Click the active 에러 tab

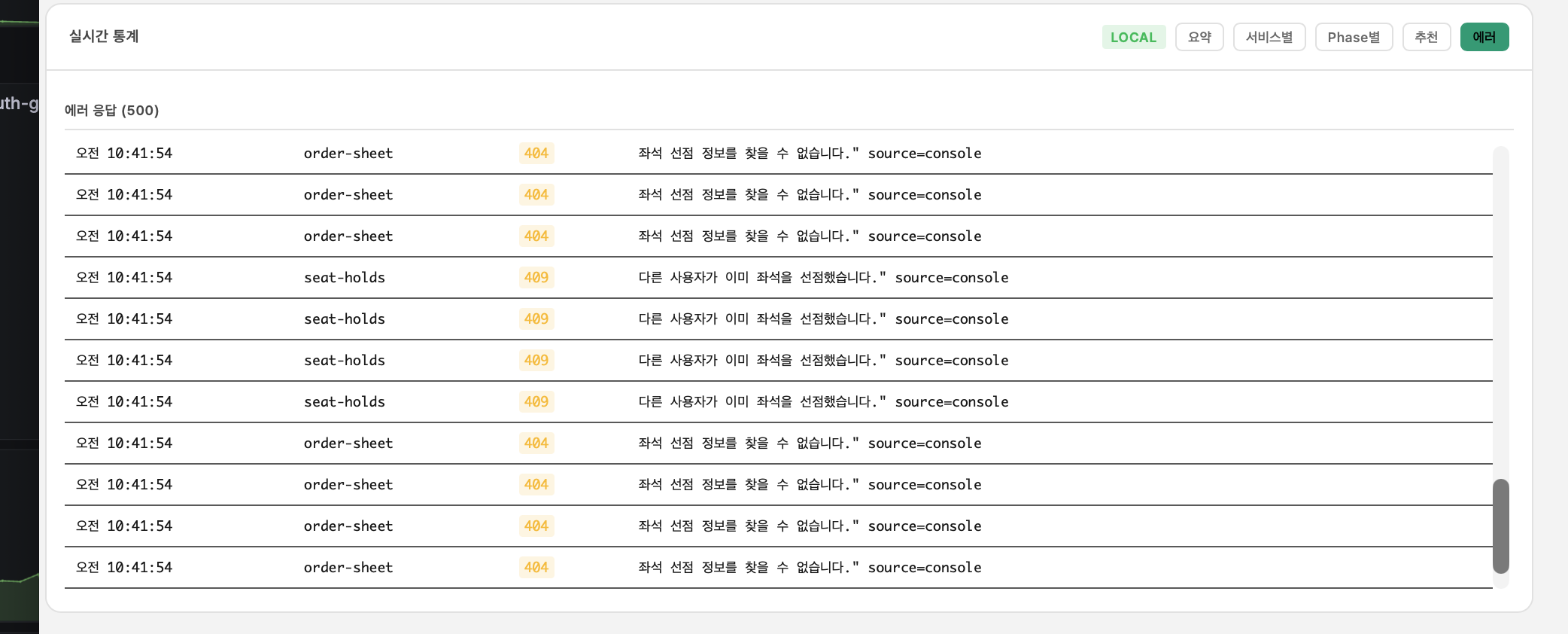(1484, 37)
